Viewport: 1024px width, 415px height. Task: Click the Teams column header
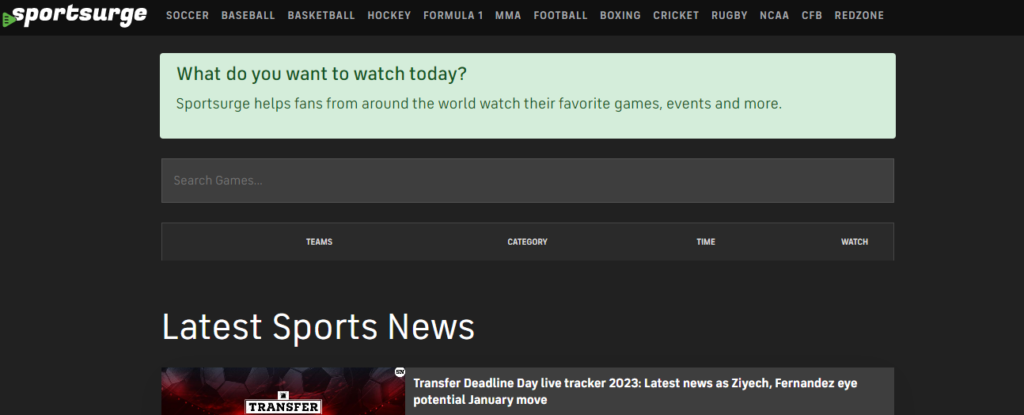pyautogui.click(x=319, y=242)
